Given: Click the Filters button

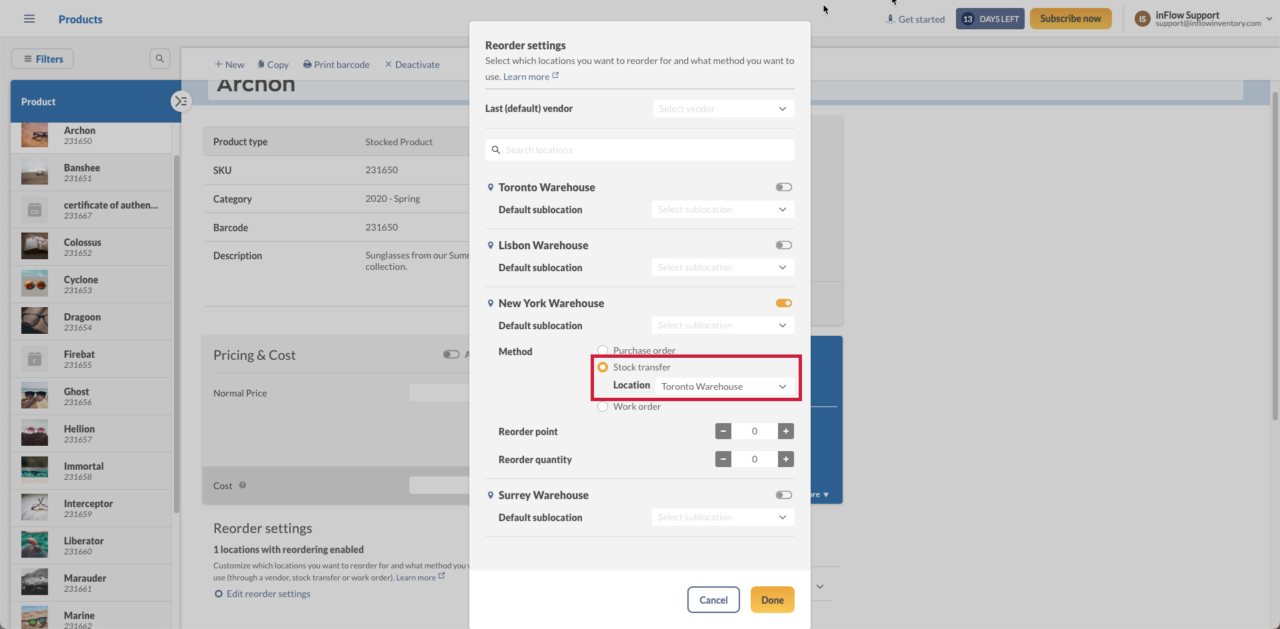Looking at the screenshot, I should coord(42,59).
